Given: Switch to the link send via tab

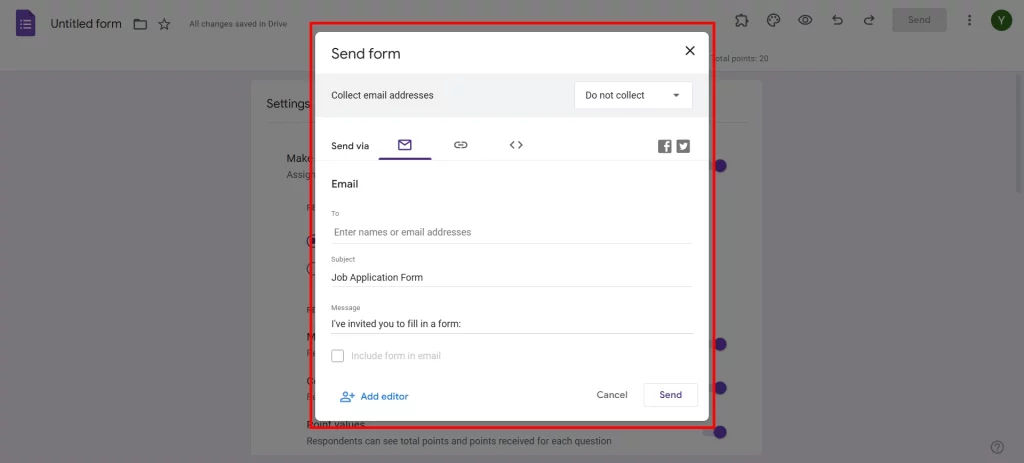Looking at the screenshot, I should coord(460,145).
